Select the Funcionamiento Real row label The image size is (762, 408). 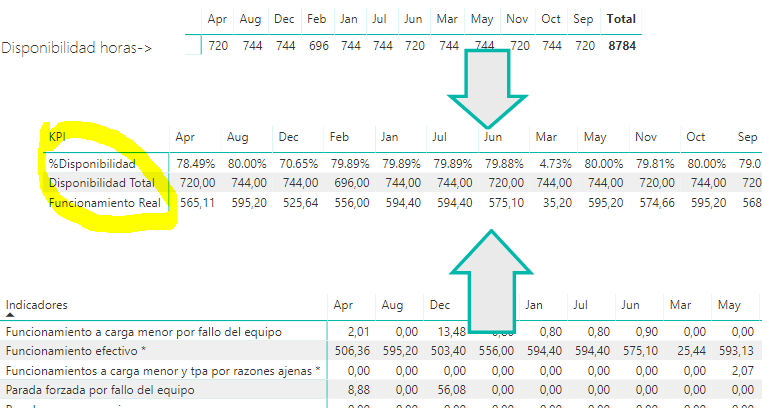pos(104,203)
